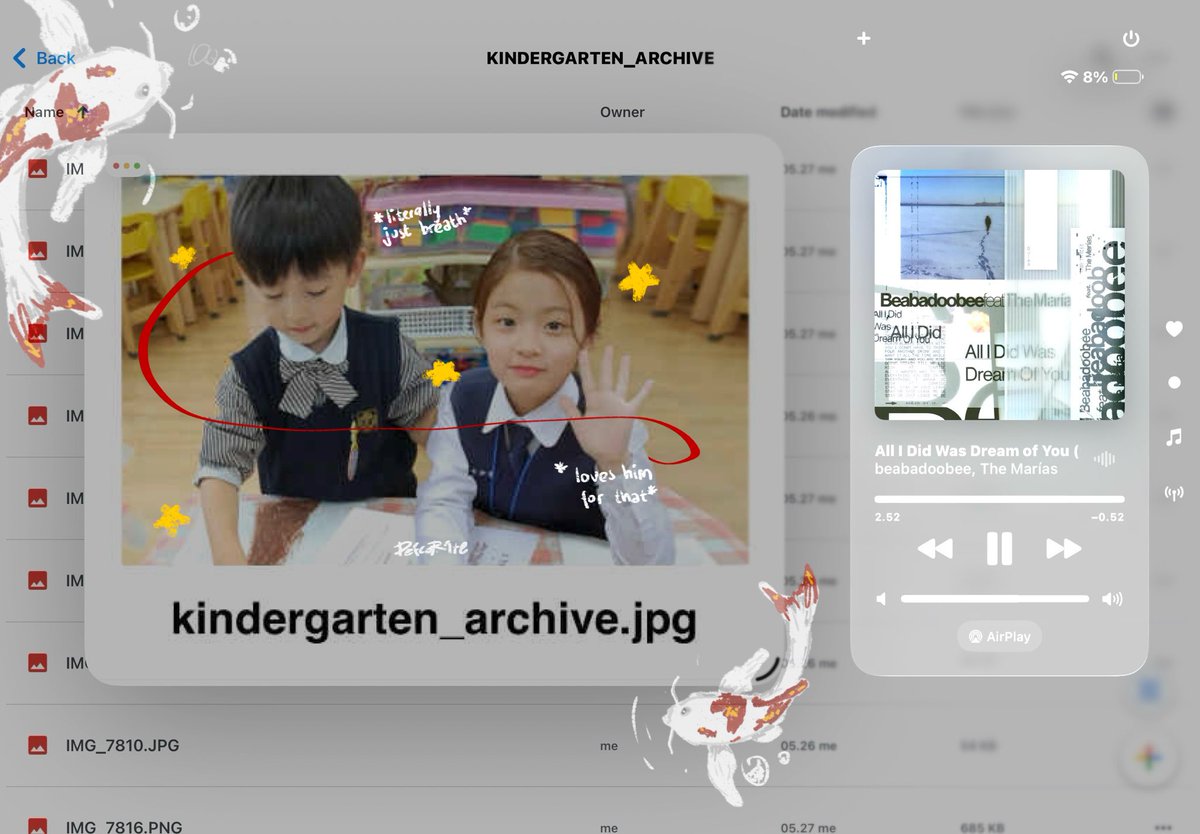Click the KINDERGARTEN_ARCHIVE folder title
Viewport: 1200px width, 834px height.
(x=600, y=58)
